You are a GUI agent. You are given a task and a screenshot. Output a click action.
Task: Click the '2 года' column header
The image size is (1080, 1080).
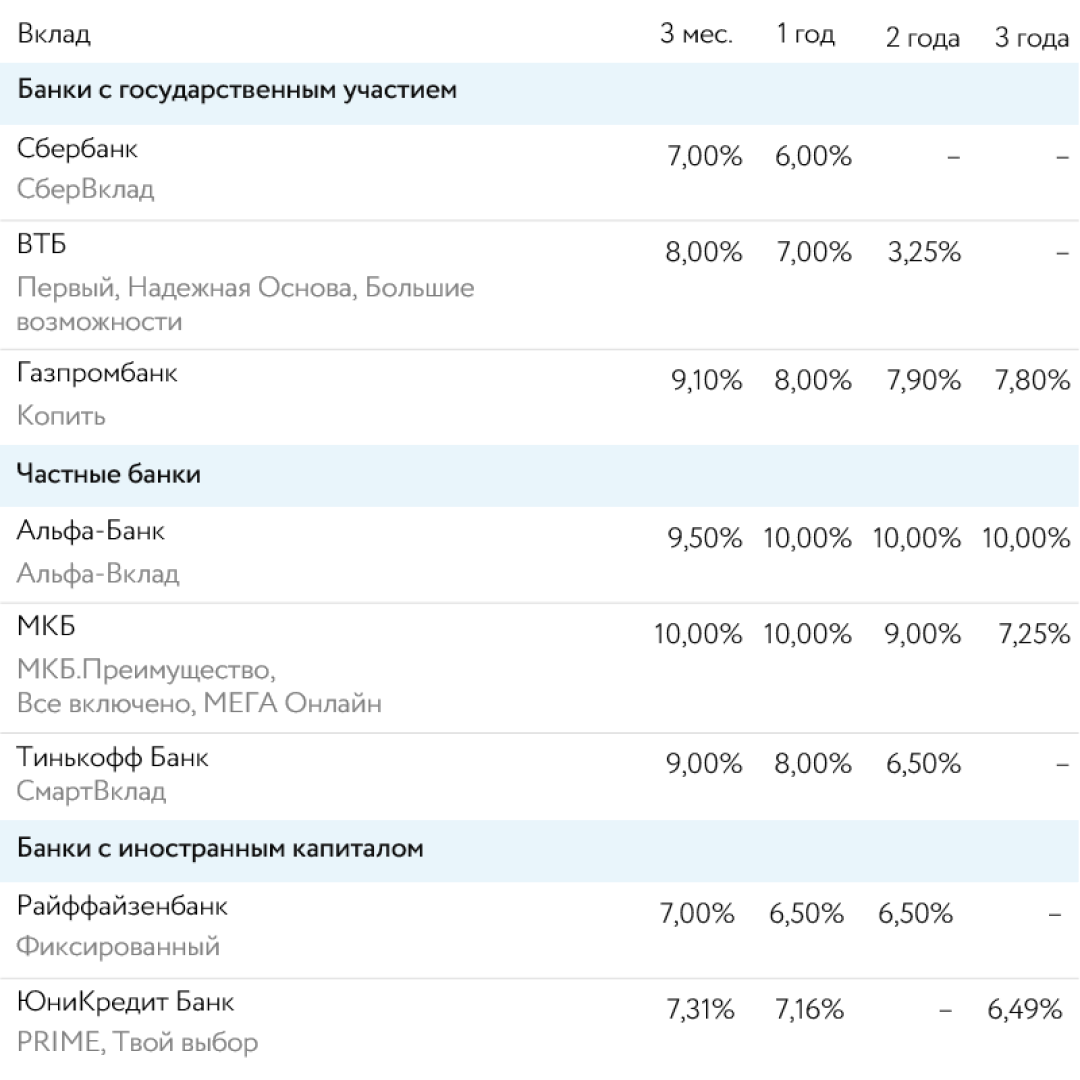(x=922, y=38)
